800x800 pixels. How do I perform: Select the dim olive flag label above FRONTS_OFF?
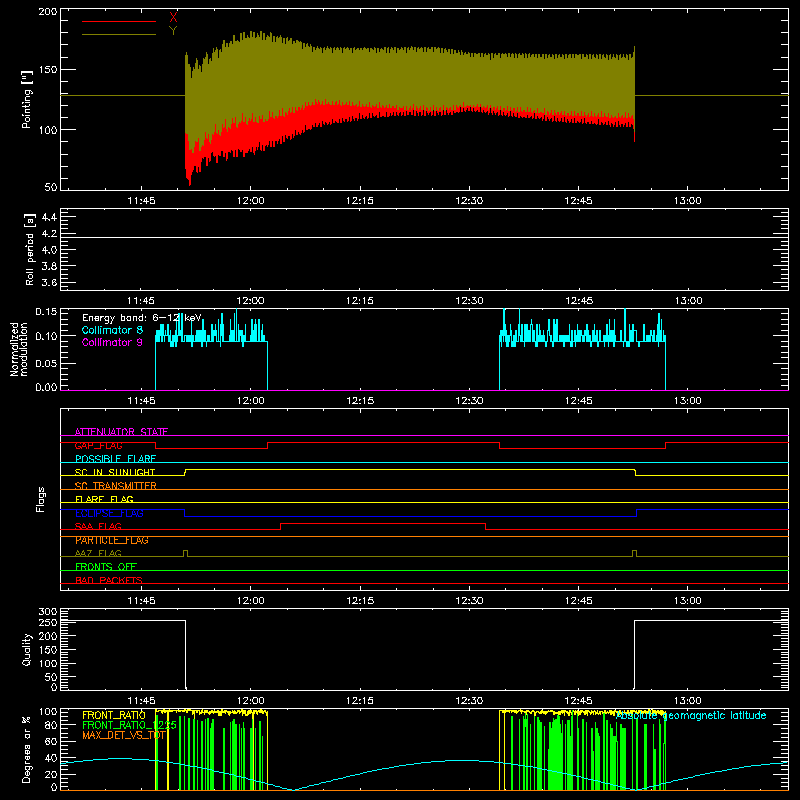coord(98,553)
